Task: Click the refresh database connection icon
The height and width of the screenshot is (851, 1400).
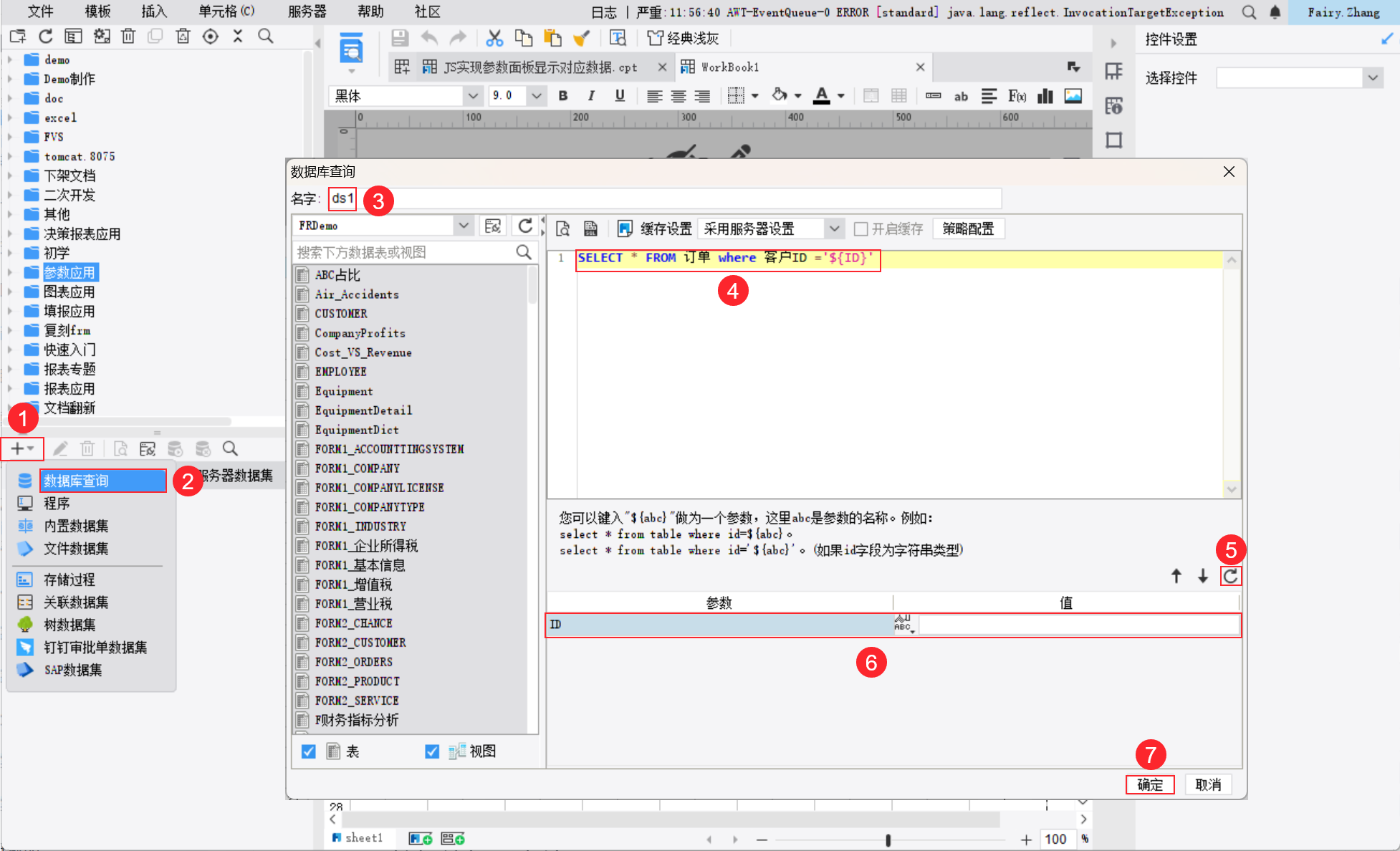Action: [525, 226]
